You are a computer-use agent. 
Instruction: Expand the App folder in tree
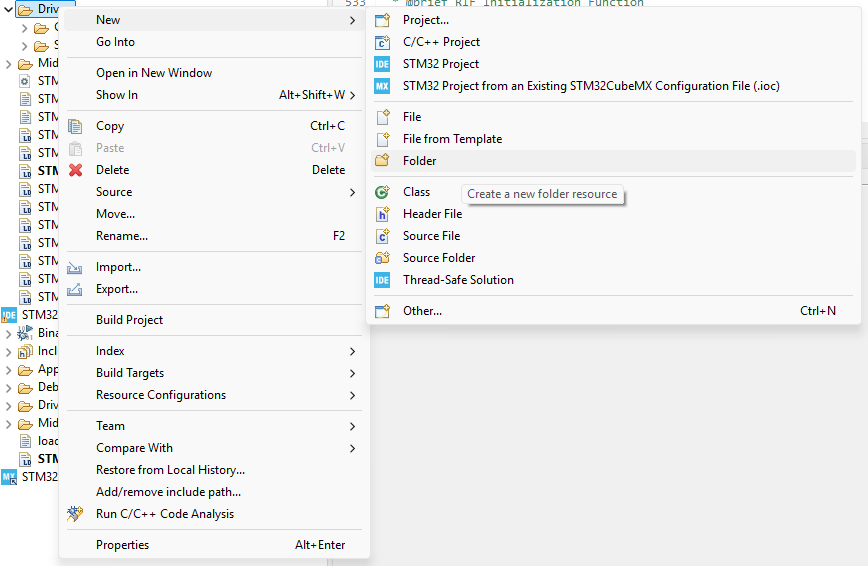pos(8,370)
